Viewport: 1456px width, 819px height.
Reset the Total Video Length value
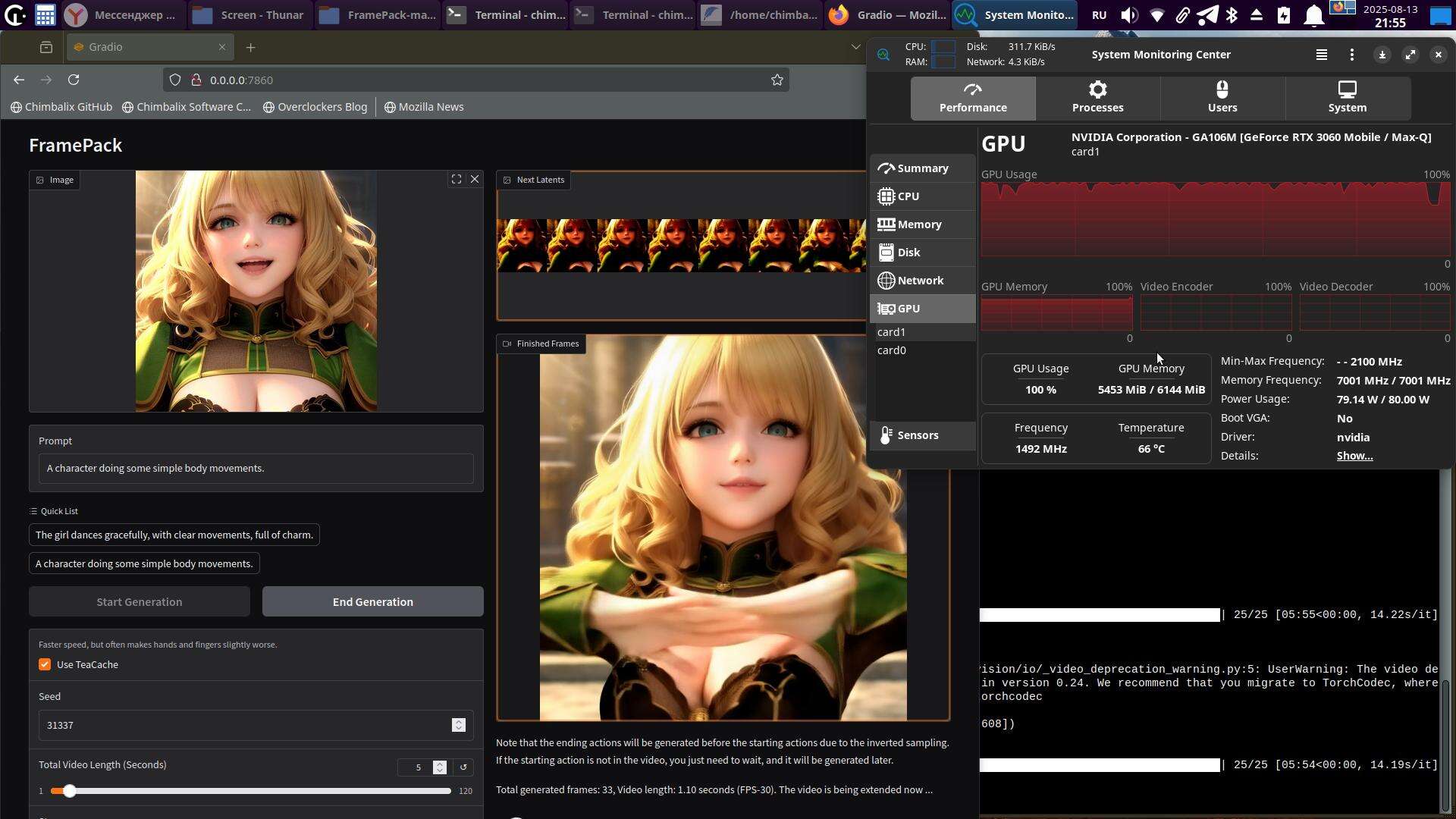[463, 767]
